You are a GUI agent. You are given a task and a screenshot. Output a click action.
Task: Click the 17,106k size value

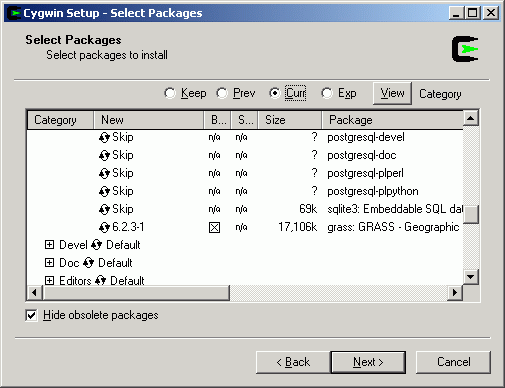[x=298, y=227]
